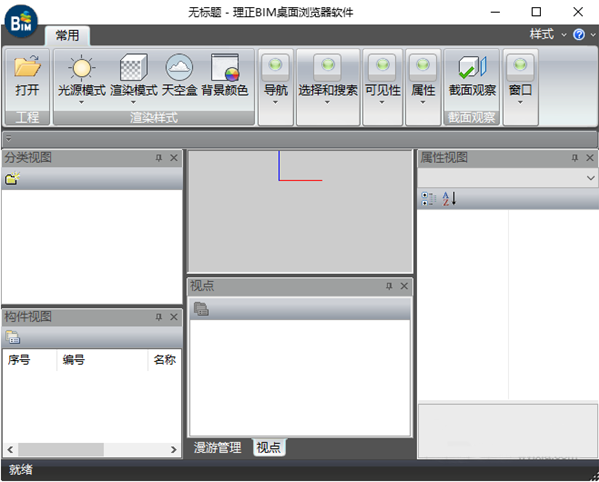The height and width of the screenshot is (482, 599).
Task: Open the 导航 navigation group button
Action: [275, 68]
